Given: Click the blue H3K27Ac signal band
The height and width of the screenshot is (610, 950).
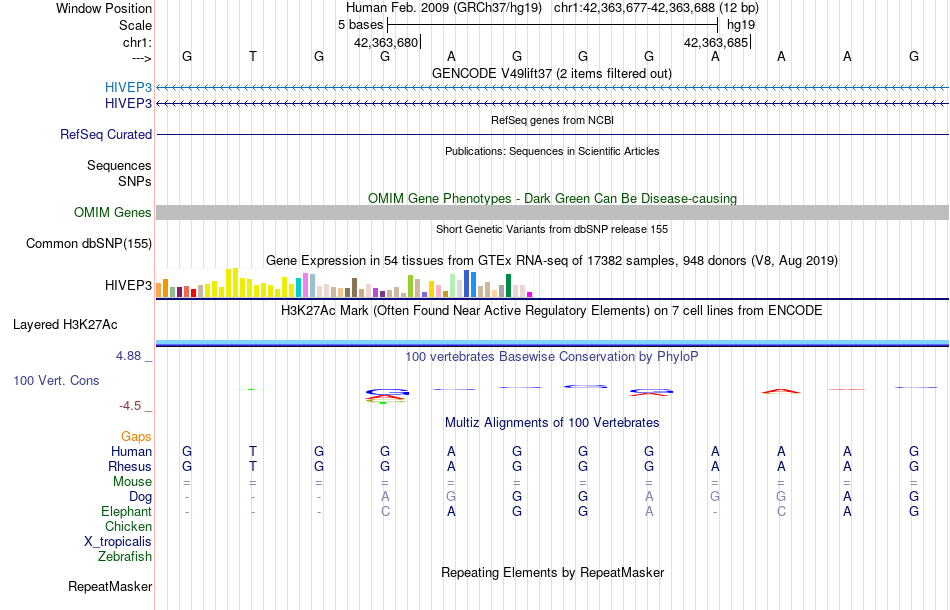Looking at the screenshot, I should pyautogui.click(x=553, y=343).
